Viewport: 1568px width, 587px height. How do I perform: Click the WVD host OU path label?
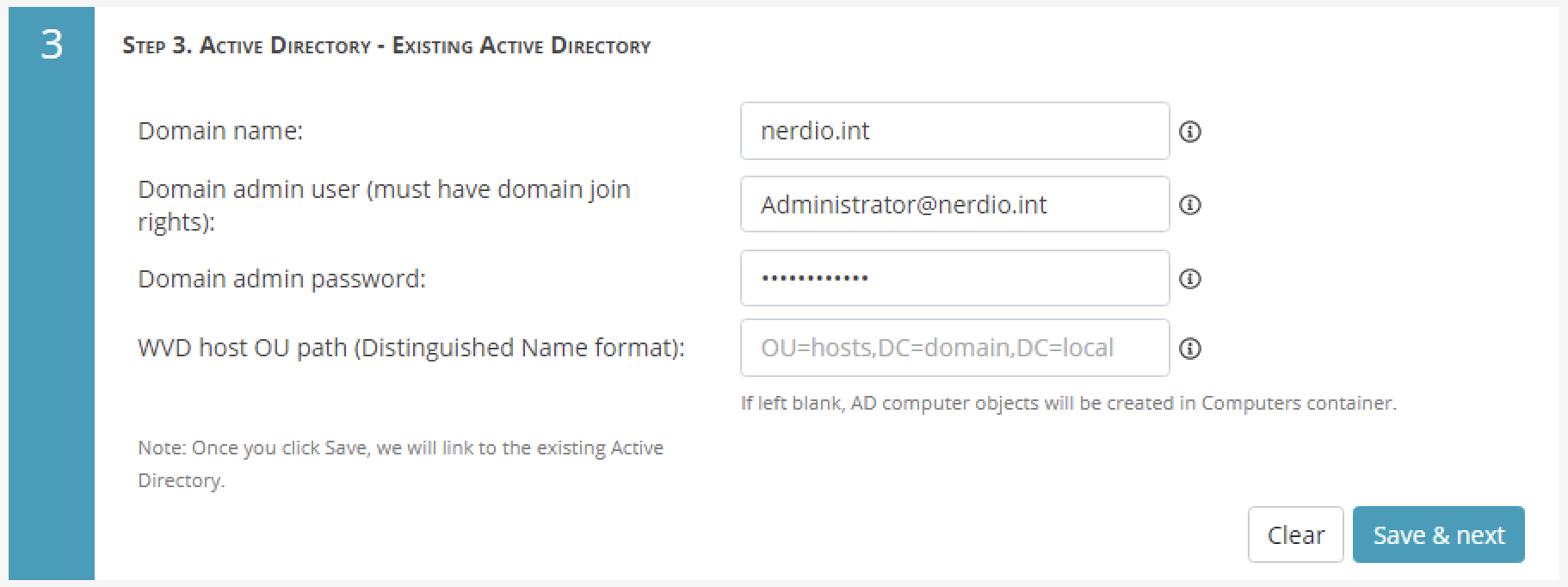click(411, 348)
